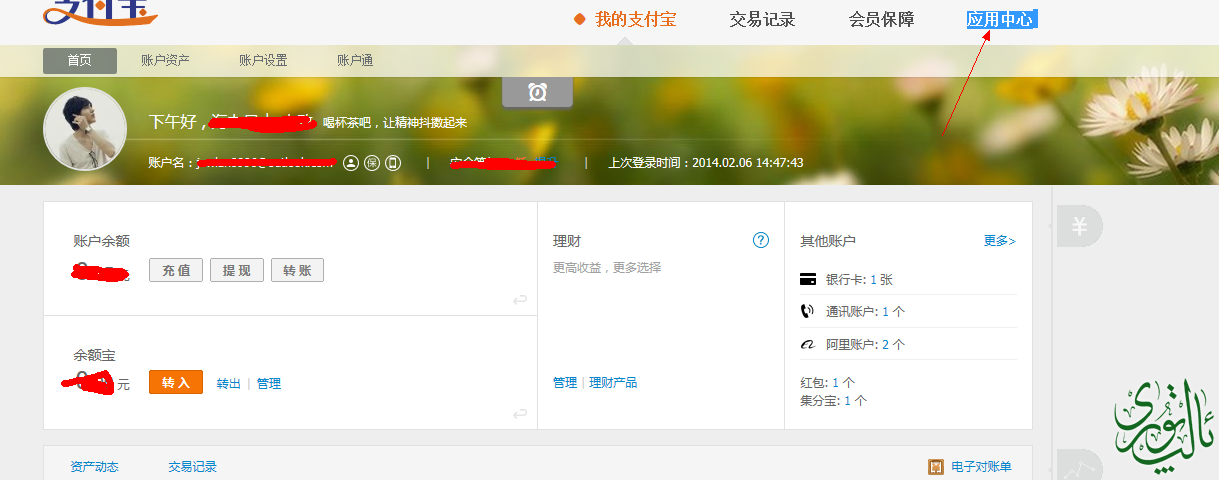Click the 余额宝 label
This screenshot has height=480, width=1219.
[x=94, y=355]
